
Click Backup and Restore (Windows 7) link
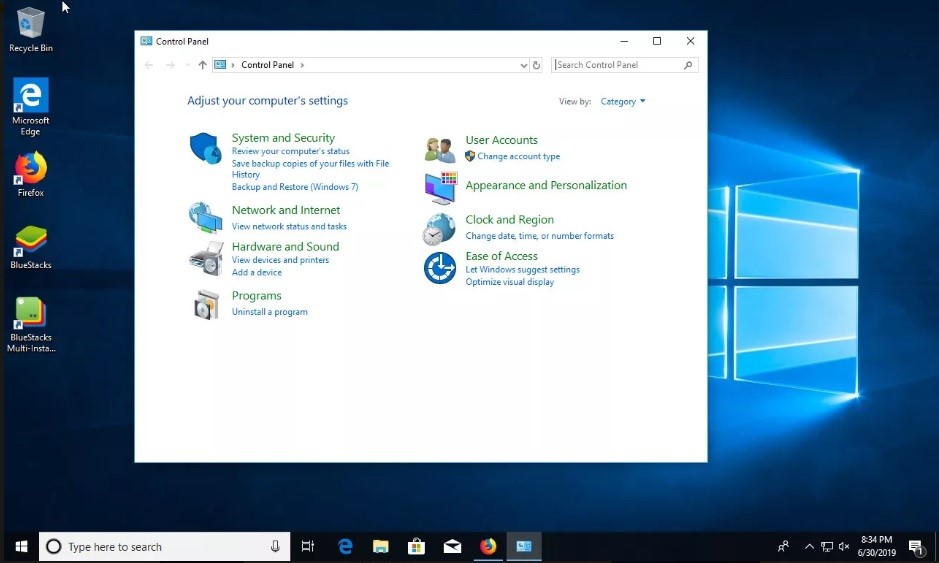(x=294, y=187)
